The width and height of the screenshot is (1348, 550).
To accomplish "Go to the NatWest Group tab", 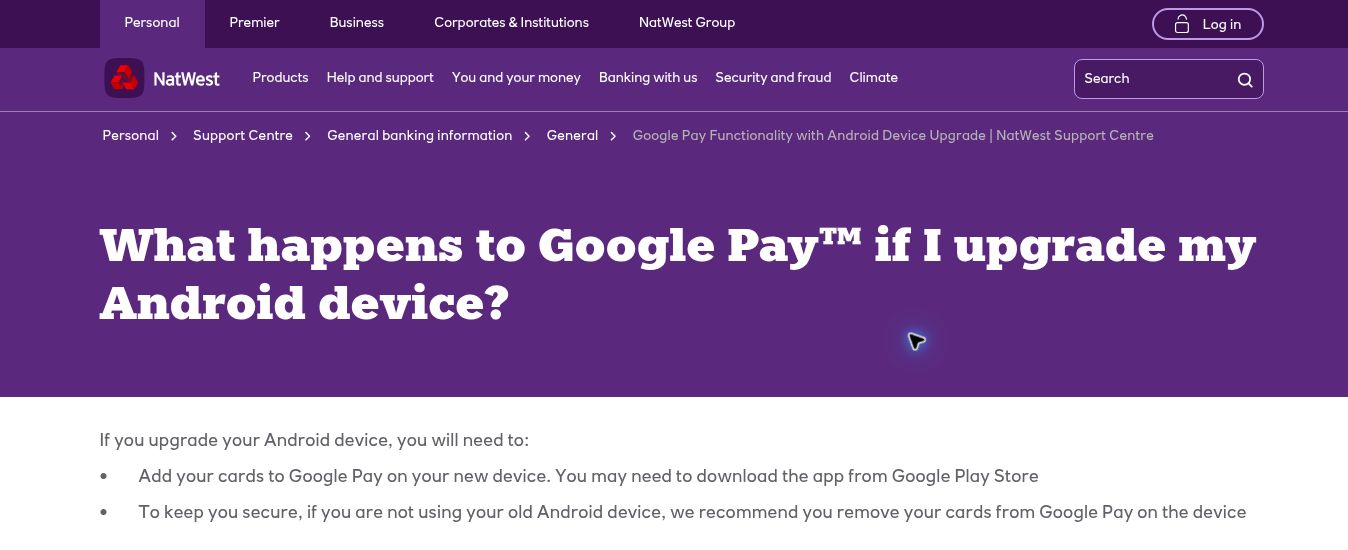I will 687,23.
